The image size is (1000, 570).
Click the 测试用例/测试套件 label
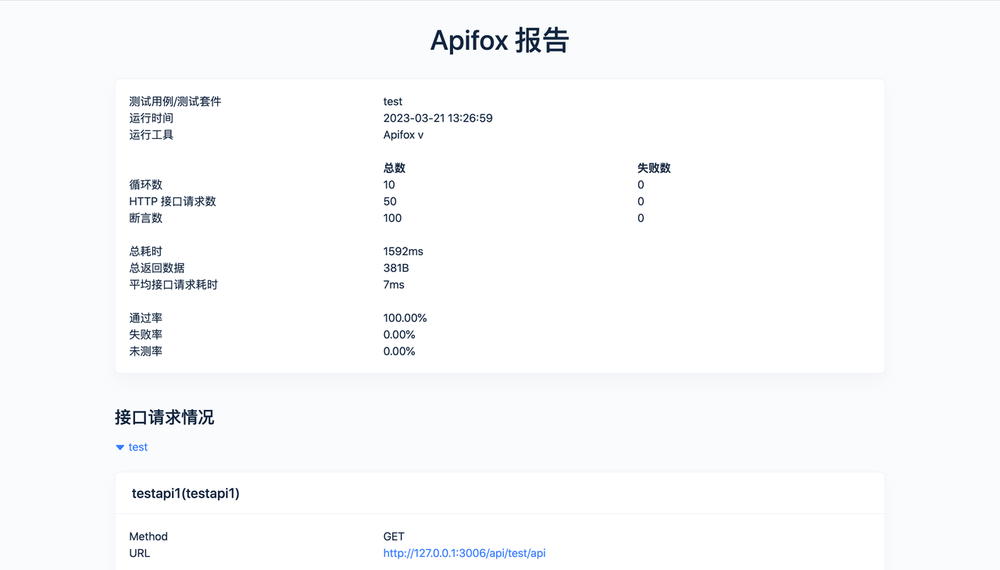click(175, 101)
